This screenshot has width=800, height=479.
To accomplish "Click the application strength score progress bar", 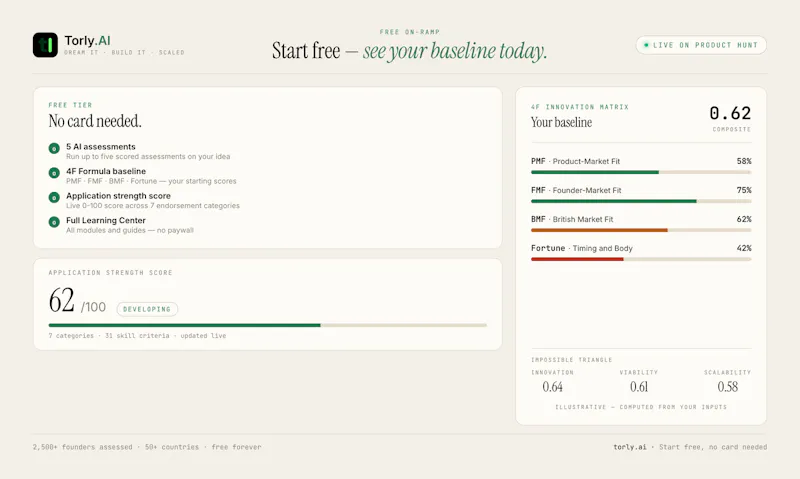I will click(x=267, y=325).
